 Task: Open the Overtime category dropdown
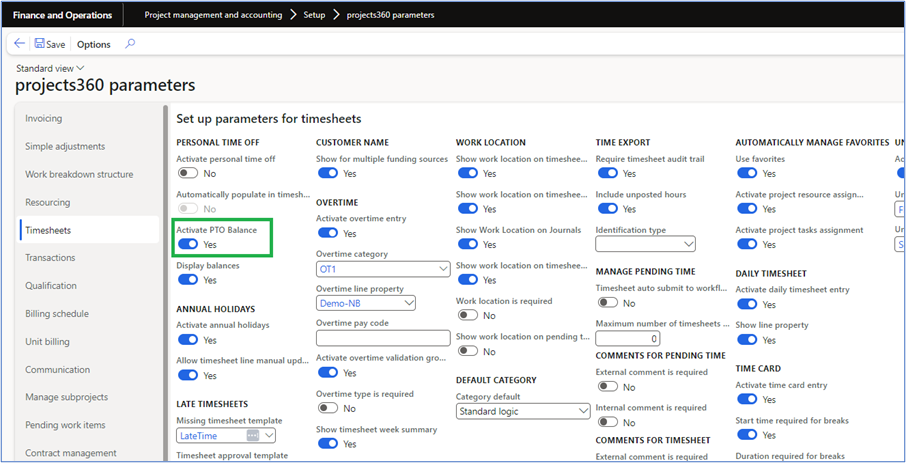coord(444,269)
